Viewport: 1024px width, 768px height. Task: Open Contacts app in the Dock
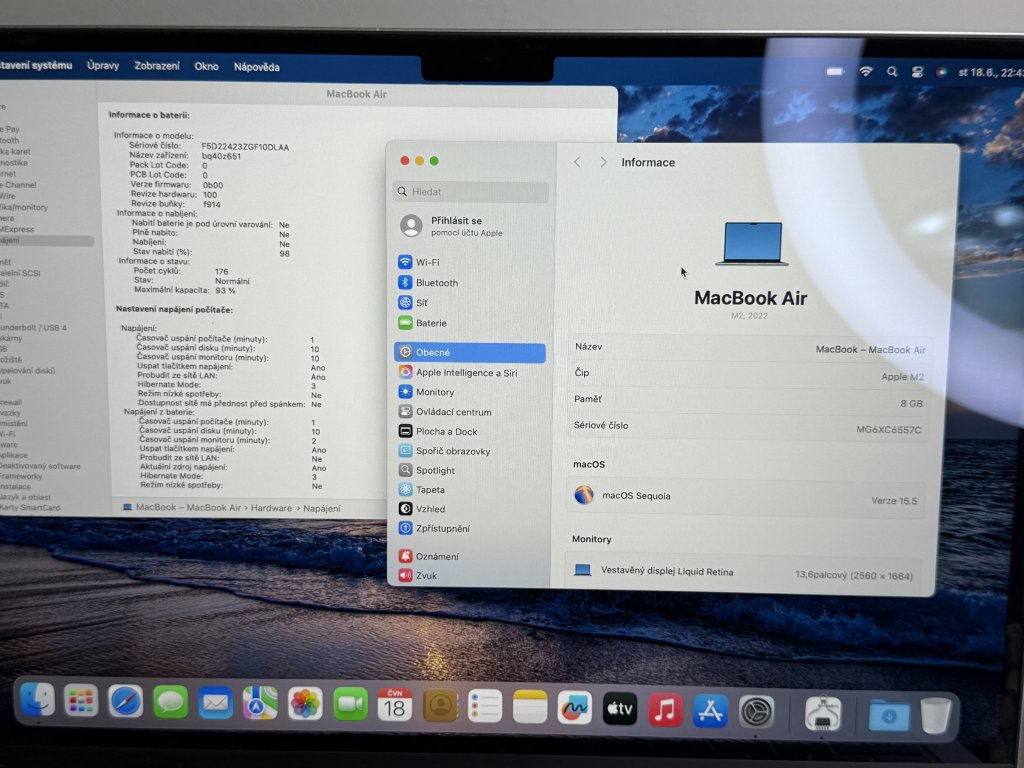[440, 705]
